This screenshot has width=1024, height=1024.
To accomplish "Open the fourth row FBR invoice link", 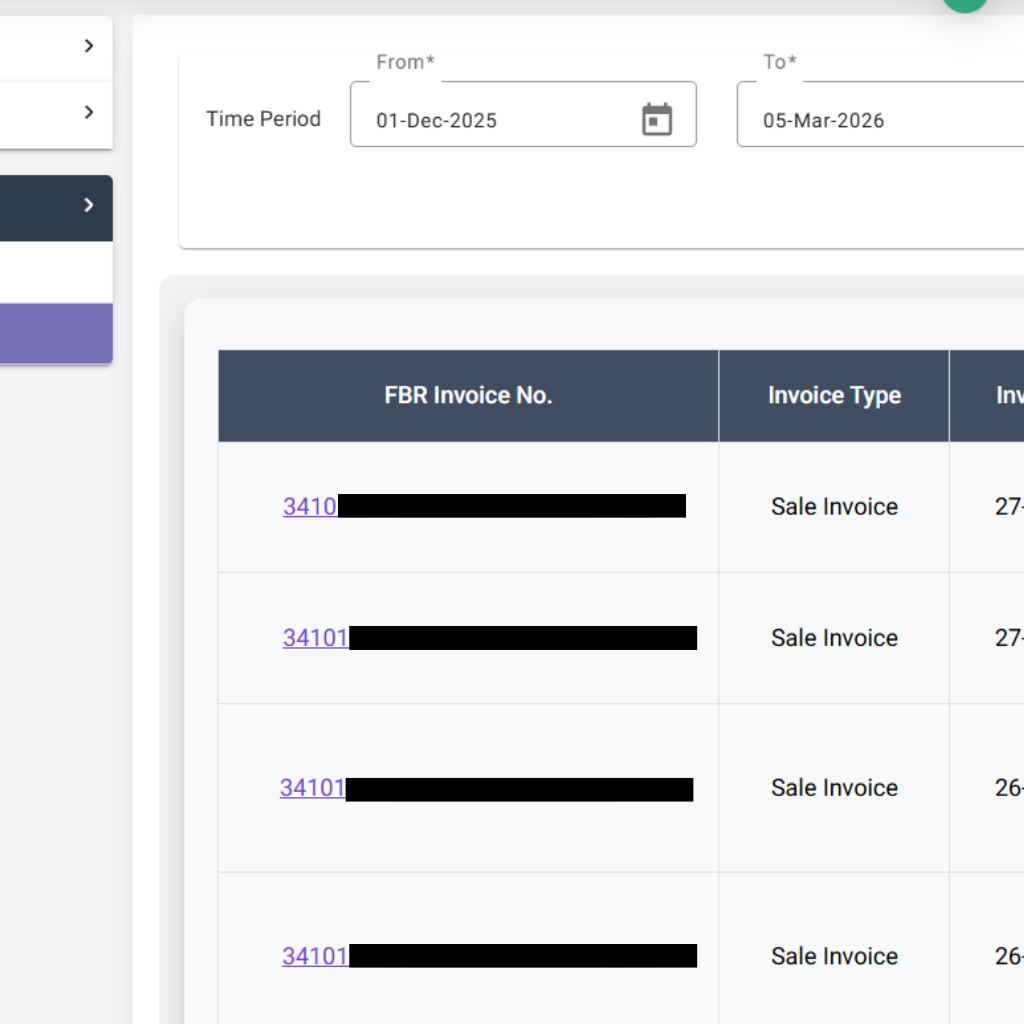I will (314, 957).
